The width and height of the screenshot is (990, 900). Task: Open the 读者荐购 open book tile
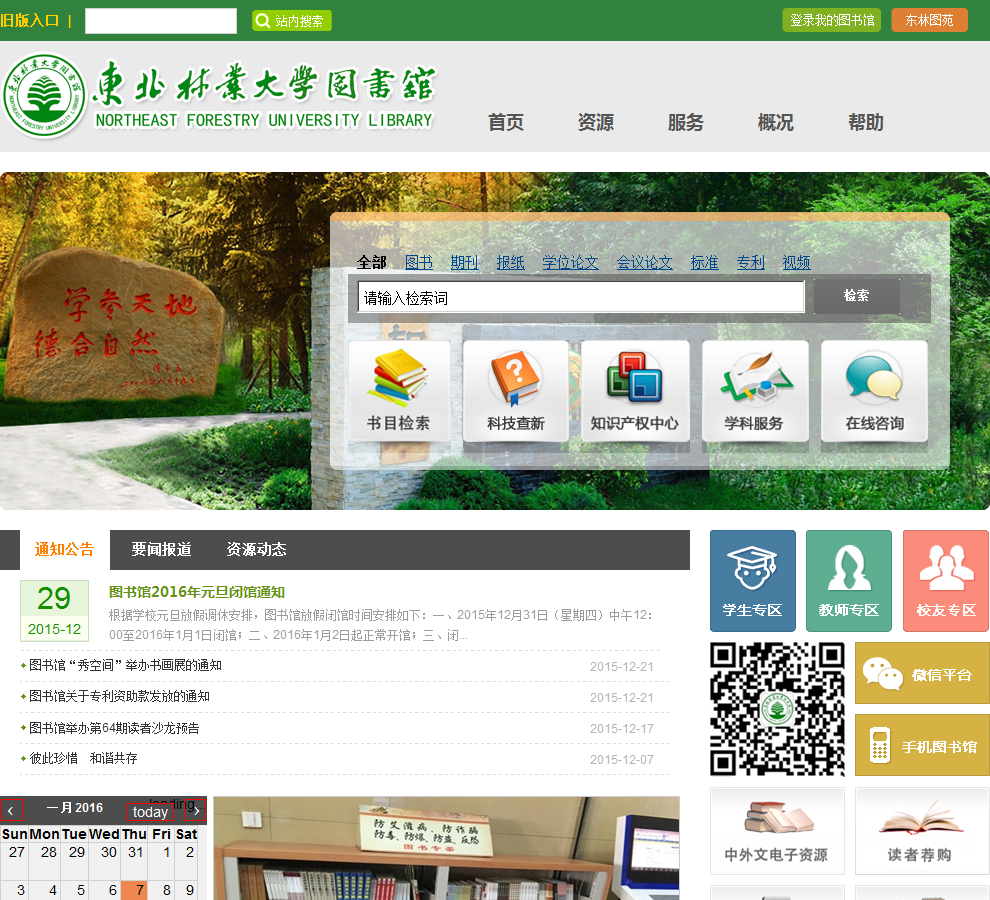click(922, 831)
